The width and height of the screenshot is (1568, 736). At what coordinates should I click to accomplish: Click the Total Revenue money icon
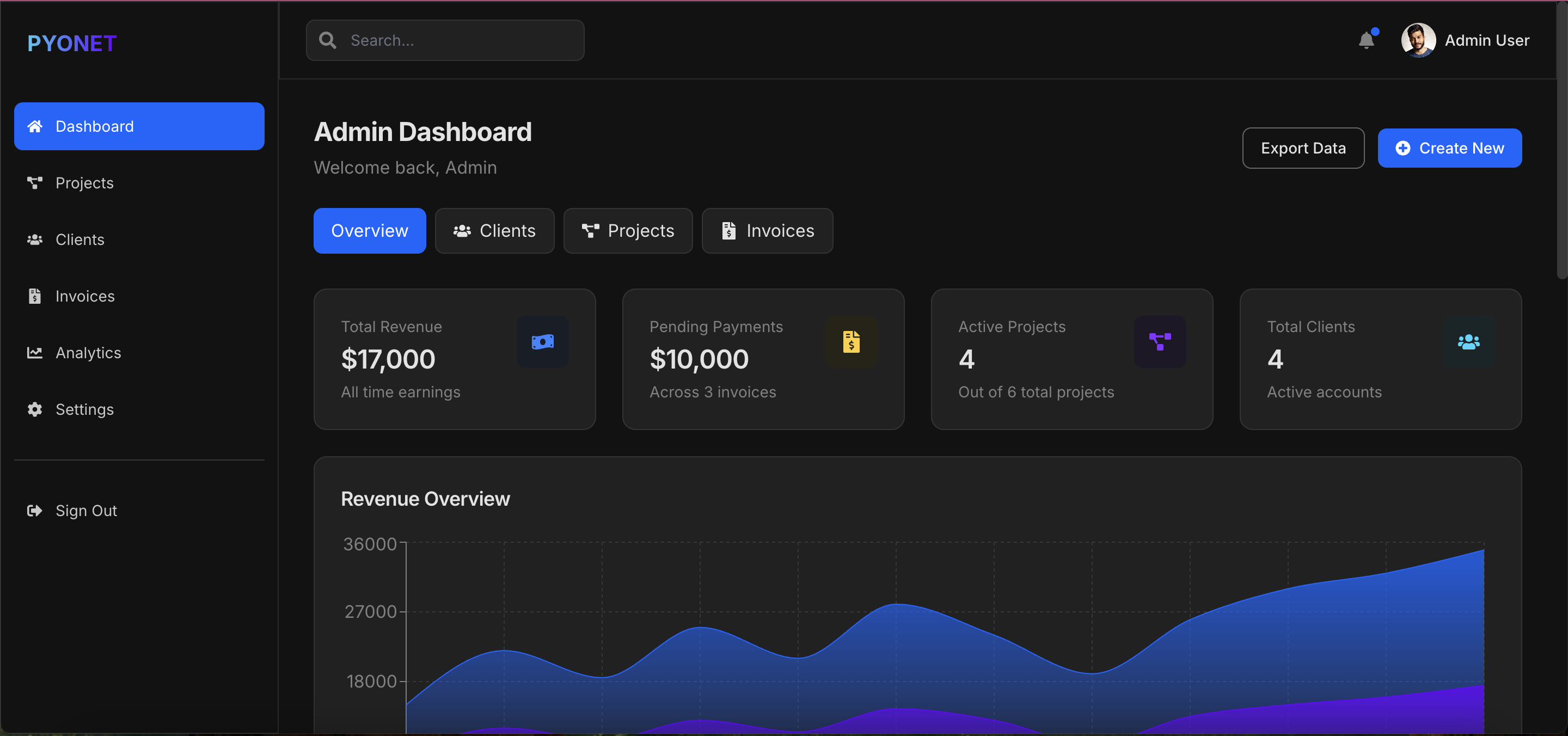(542, 341)
